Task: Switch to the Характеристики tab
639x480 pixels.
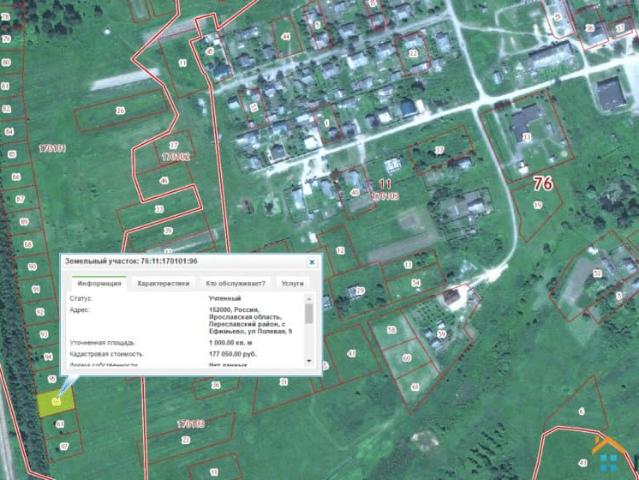Action: (163, 283)
